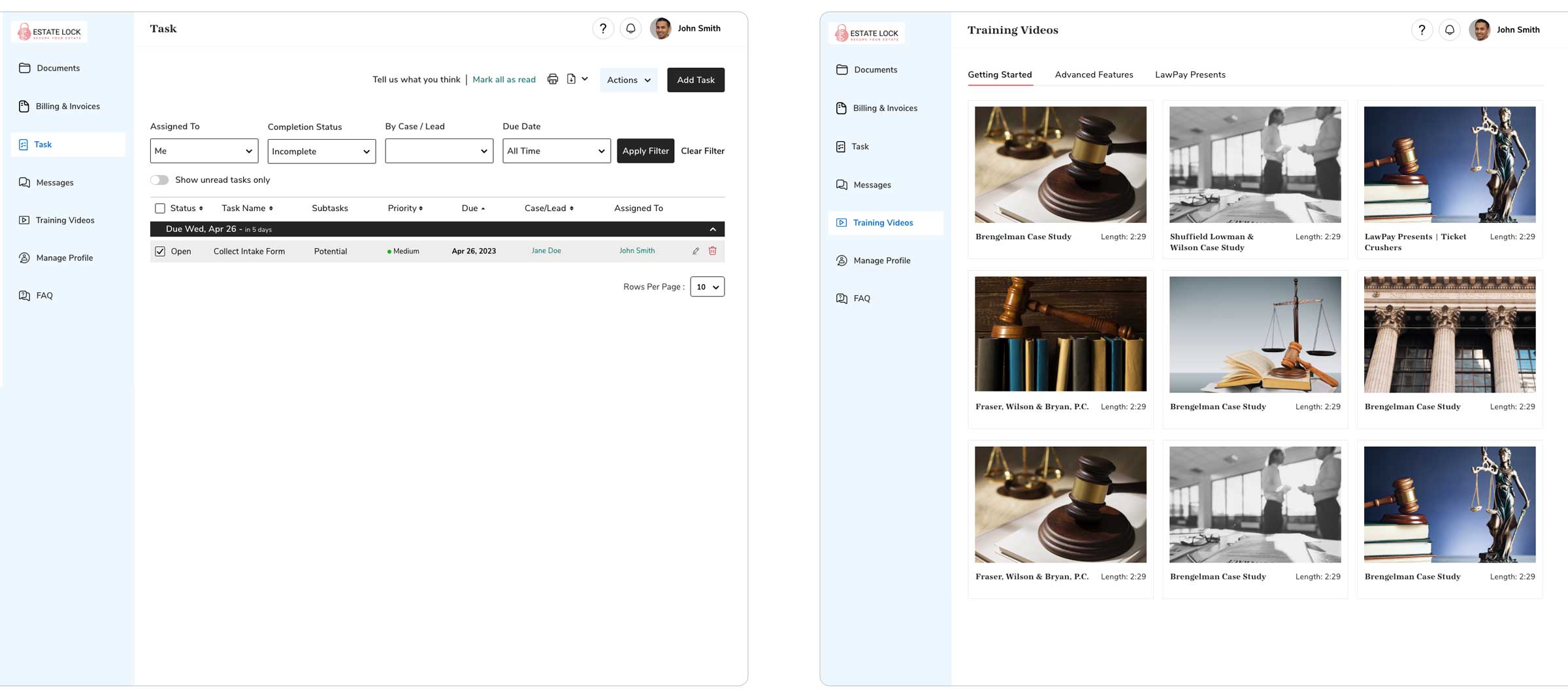1568x697 pixels.
Task: Click the pencil edit icon in task row
Action: pyautogui.click(x=696, y=251)
